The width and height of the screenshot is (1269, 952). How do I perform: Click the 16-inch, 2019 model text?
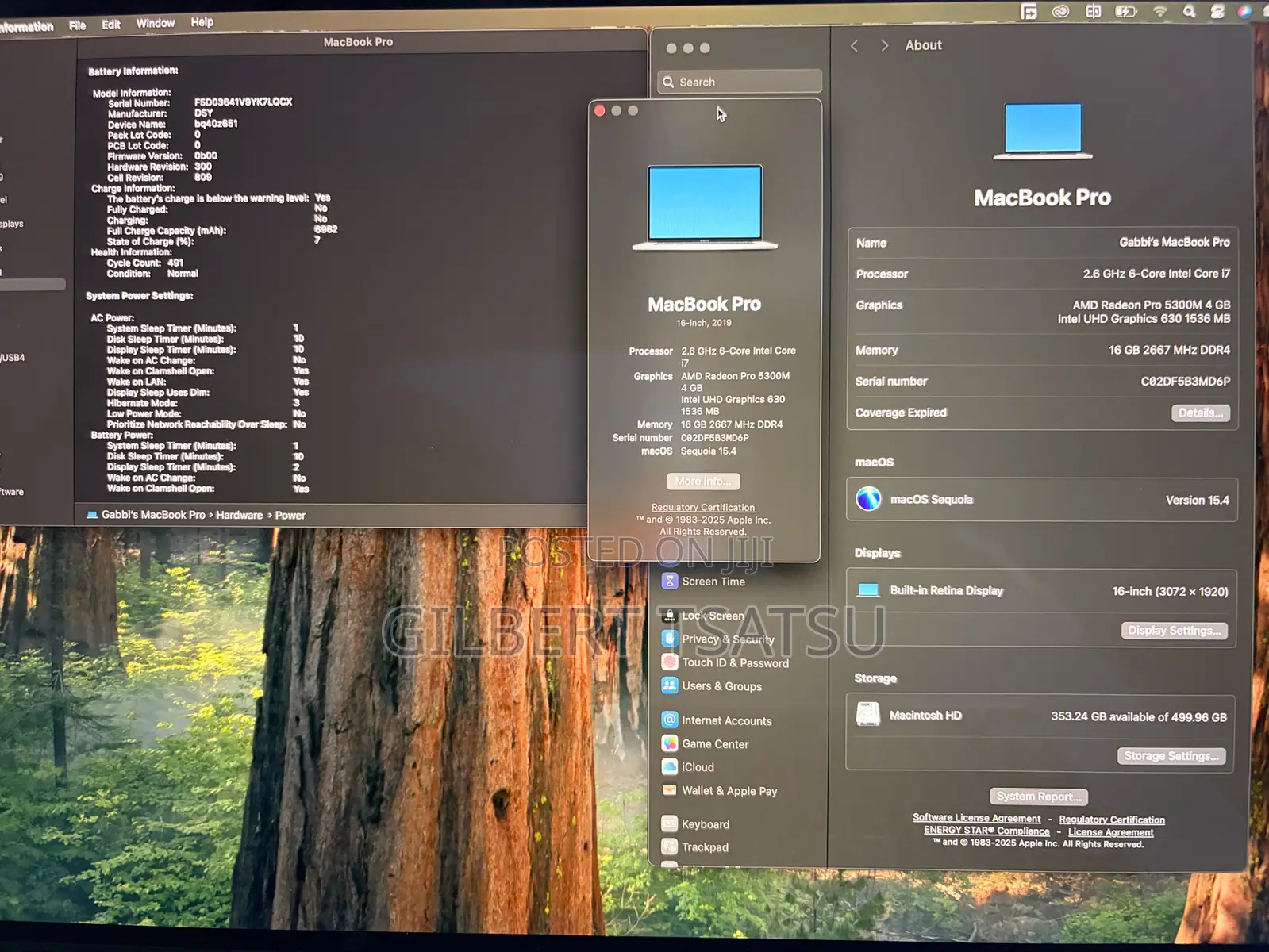click(704, 323)
